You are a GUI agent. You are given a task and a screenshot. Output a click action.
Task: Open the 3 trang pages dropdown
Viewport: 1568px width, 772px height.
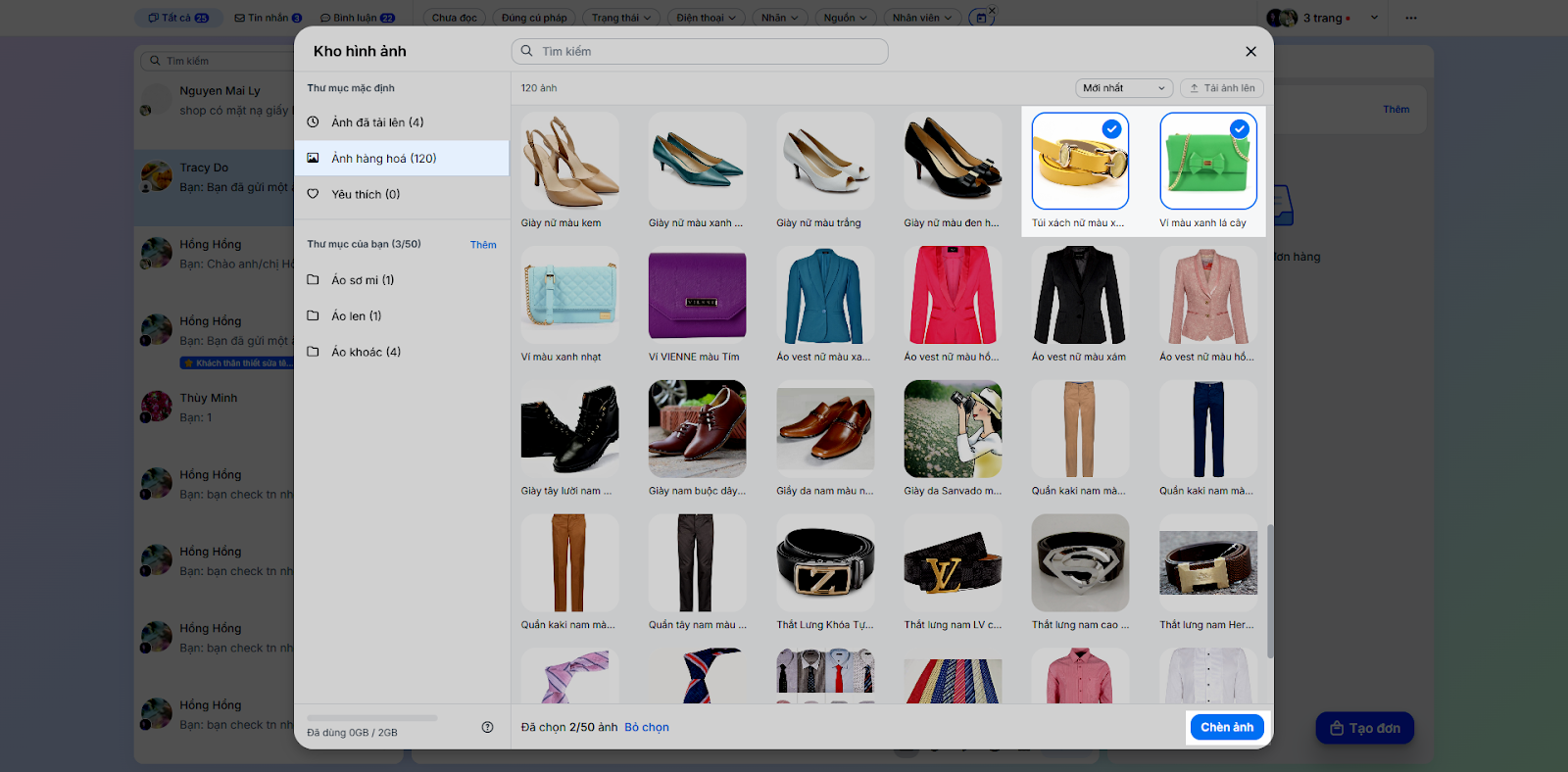pos(1322,18)
